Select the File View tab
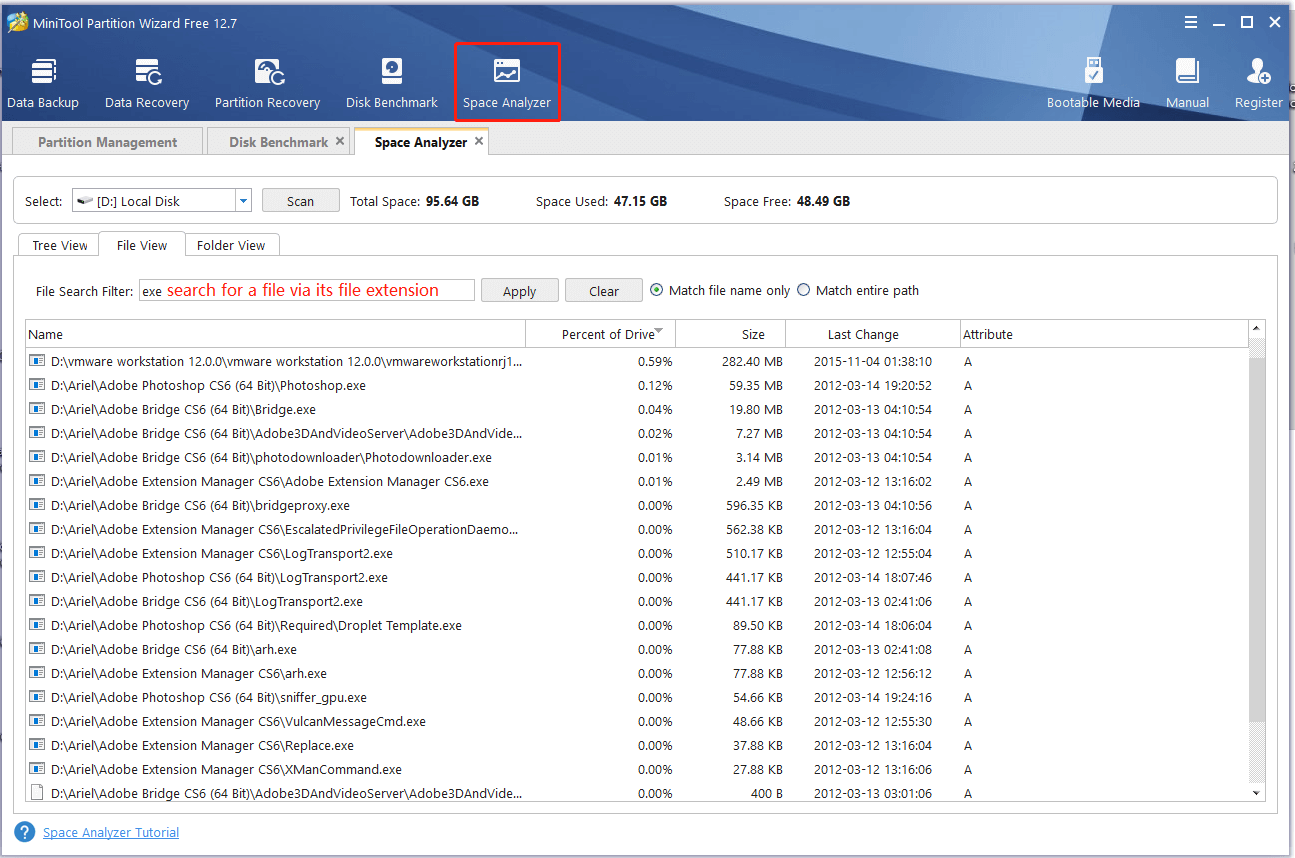 142,245
